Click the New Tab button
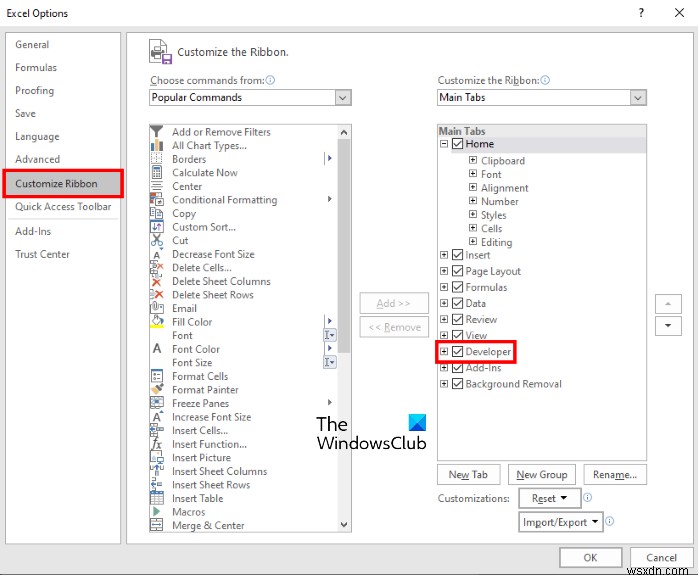 click(468, 474)
